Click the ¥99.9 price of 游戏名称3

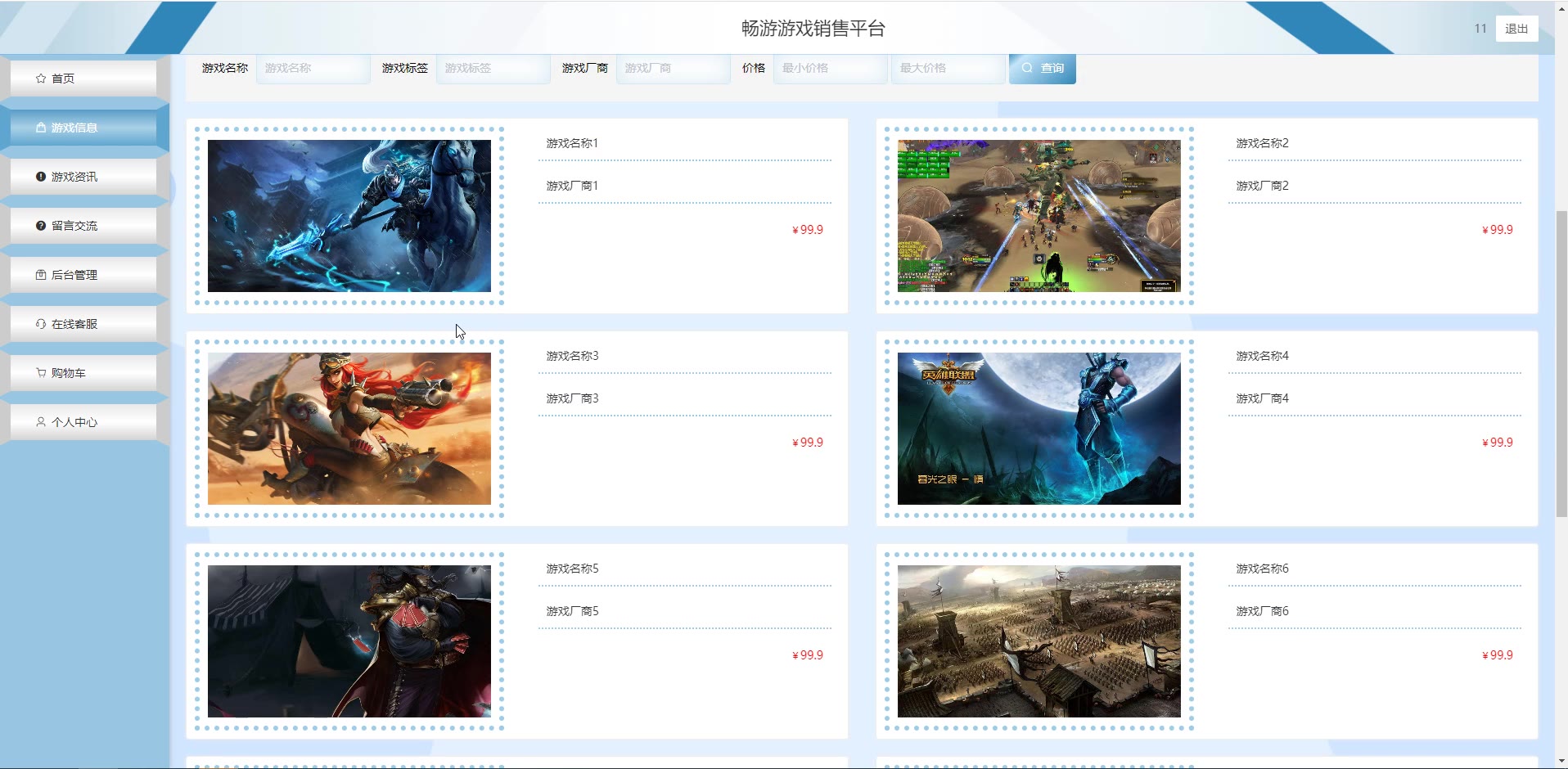[x=808, y=443]
